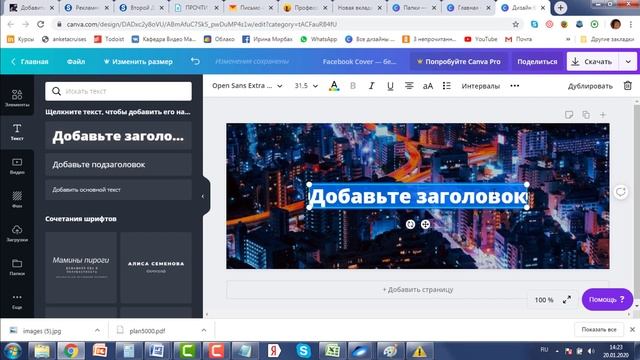Bookmark this page with star icon

[516, 24]
